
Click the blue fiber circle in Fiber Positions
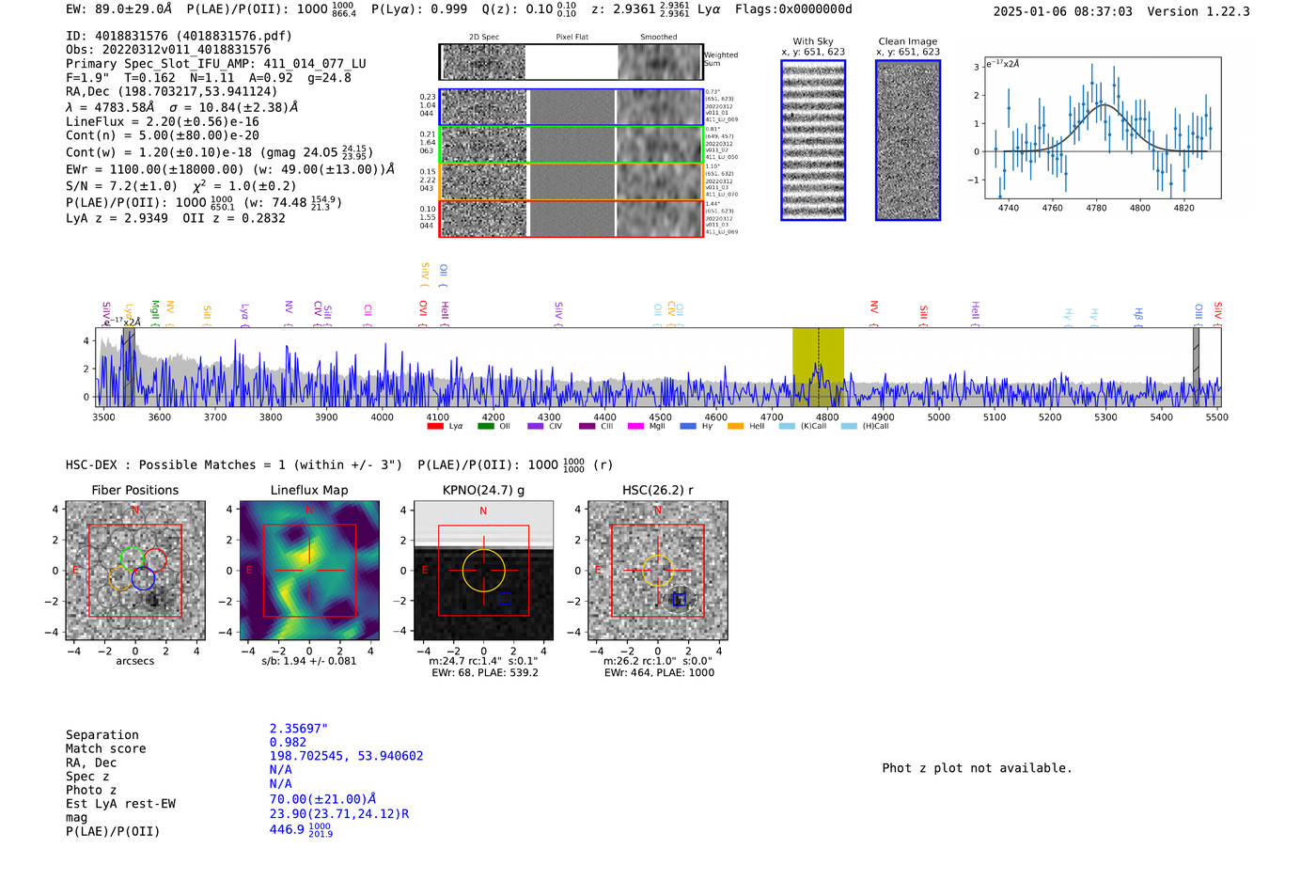[143, 578]
